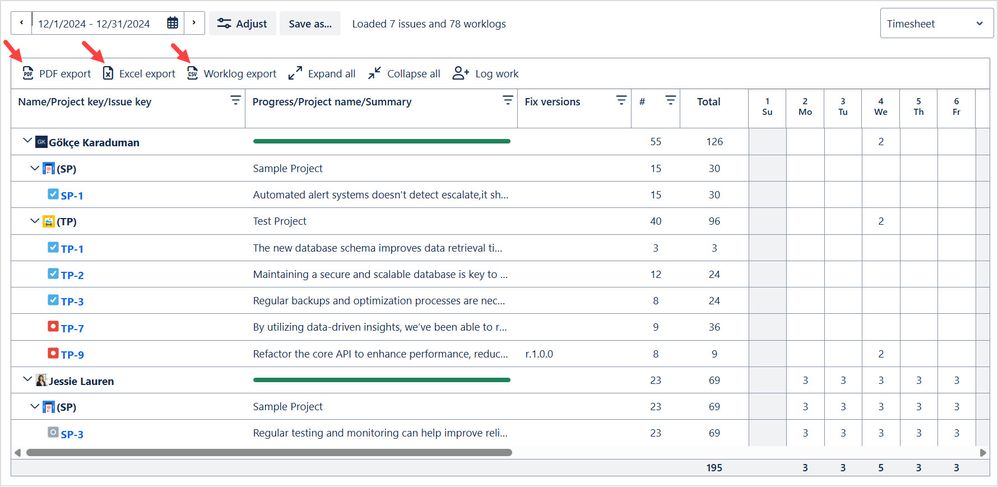998x487 pixels.
Task: Click summary 'Refactor the core API to enhance...'
Action: [x=381, y=354]
